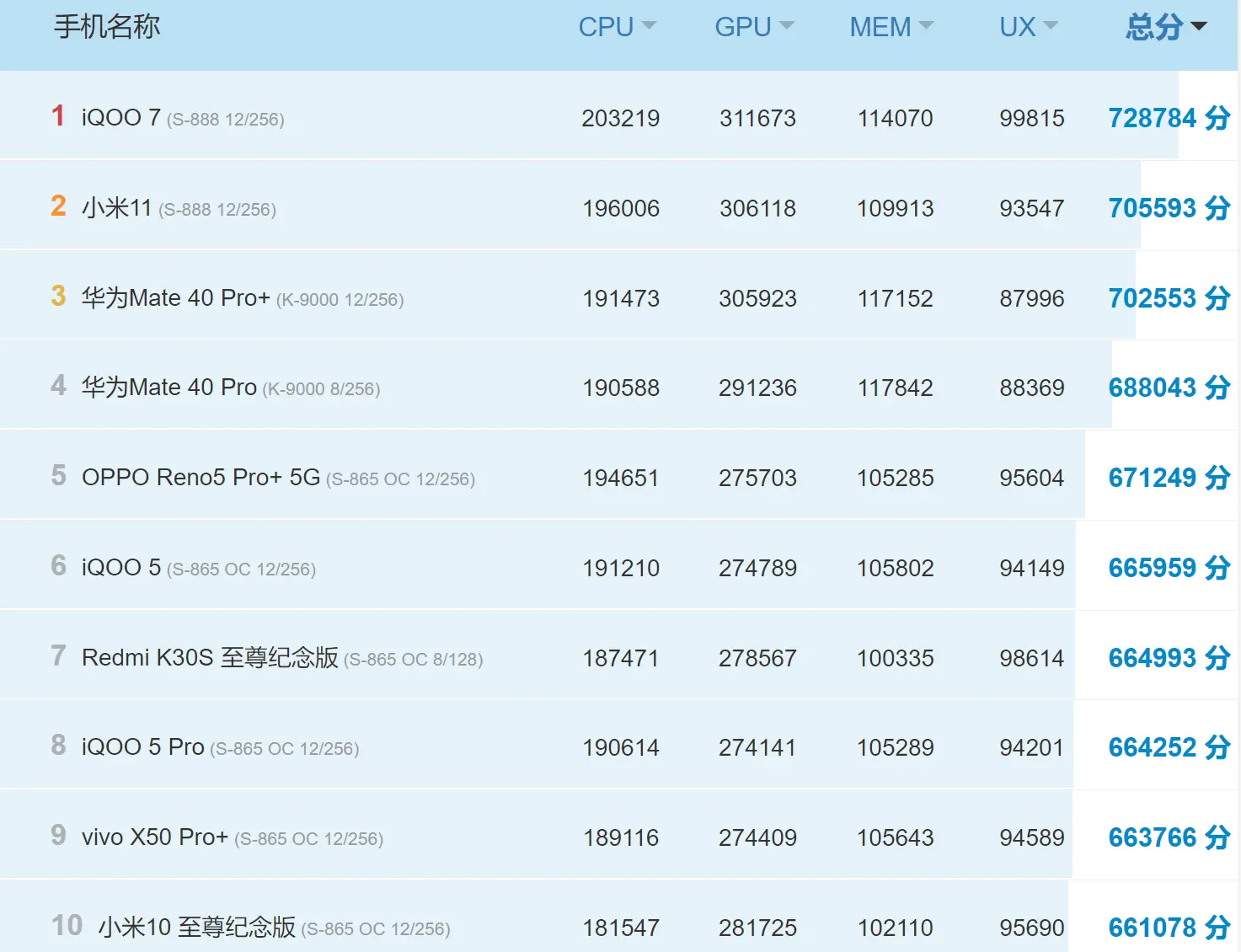
Task: Click UX score 94149
Action: (x=1032, y=568)
